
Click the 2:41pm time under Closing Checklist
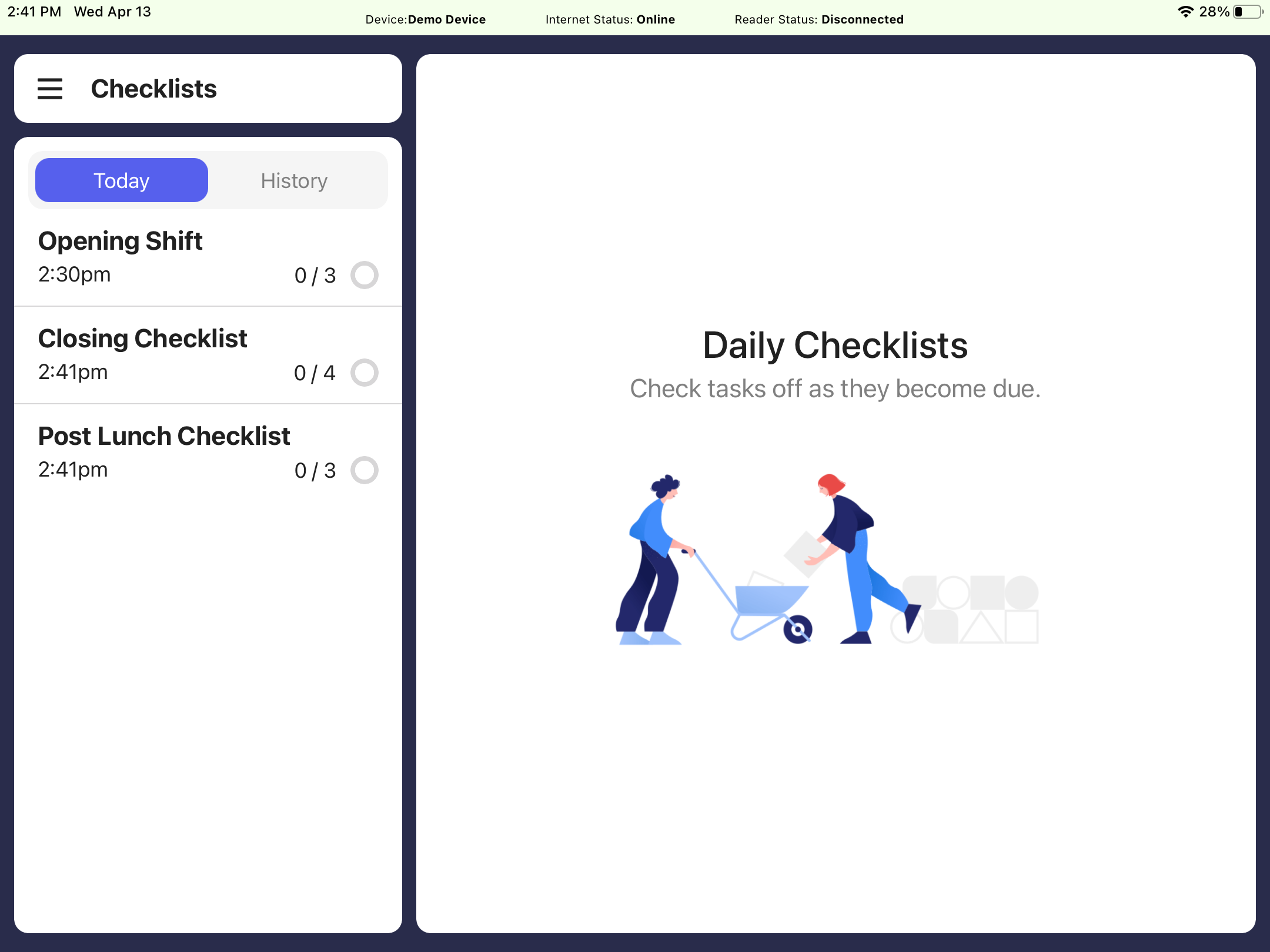(x=73, y=372)
